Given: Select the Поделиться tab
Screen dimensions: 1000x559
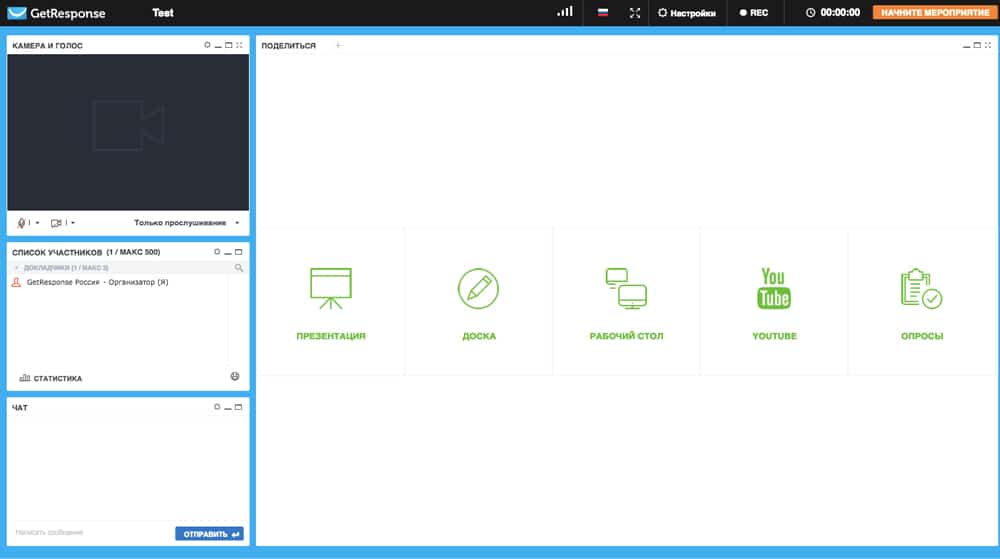Looking at the screenshot, I should (x=288, y=45).
